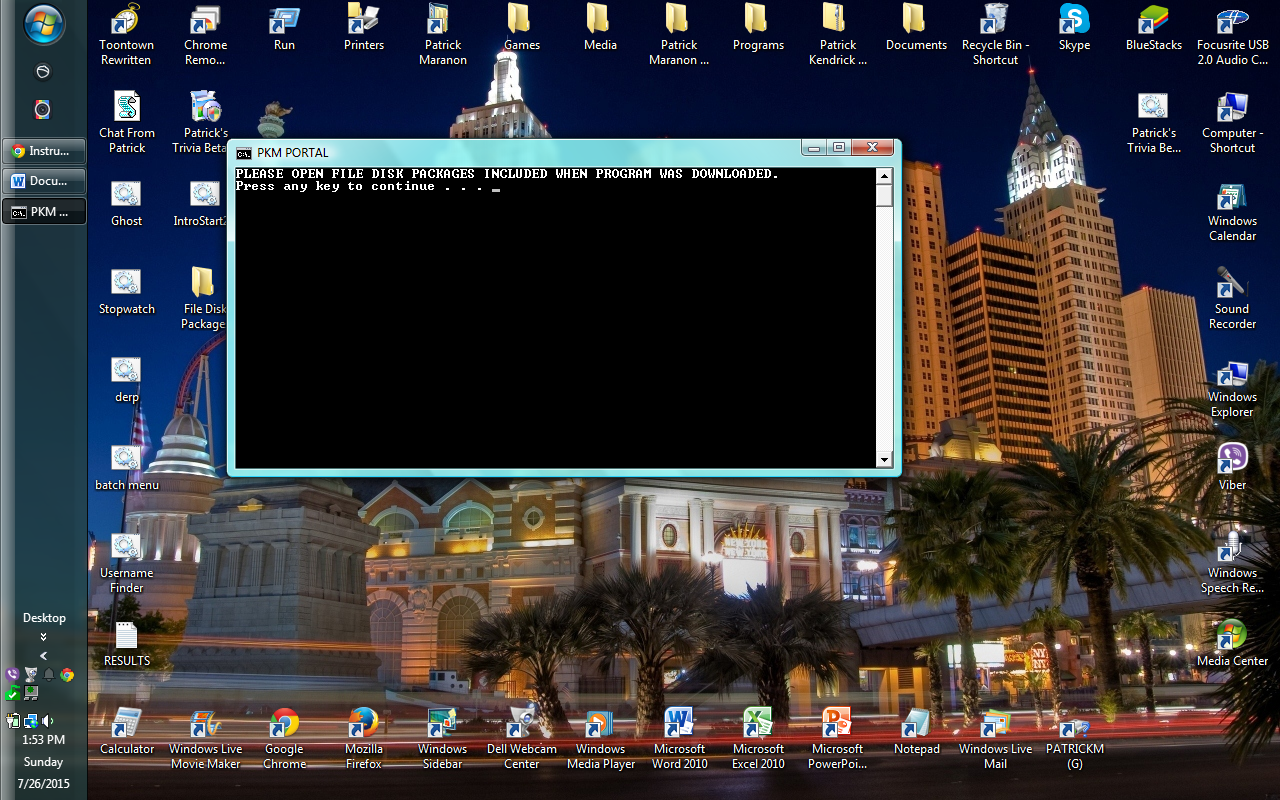The image size is (1280, 800).
Task: Collapse hidden tray icons arrow
Action: click(43, 656)
